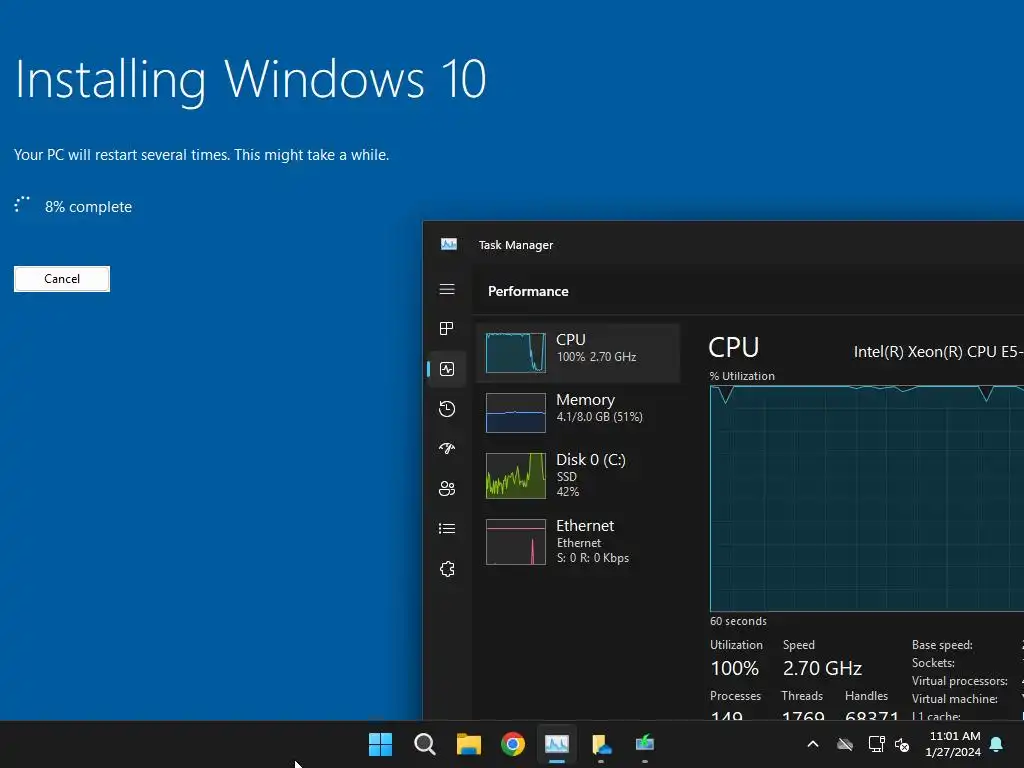Click the Windows setup installer taskbar icon
Viewport: 1024px width, 768px height.
[x=645, y=743]
